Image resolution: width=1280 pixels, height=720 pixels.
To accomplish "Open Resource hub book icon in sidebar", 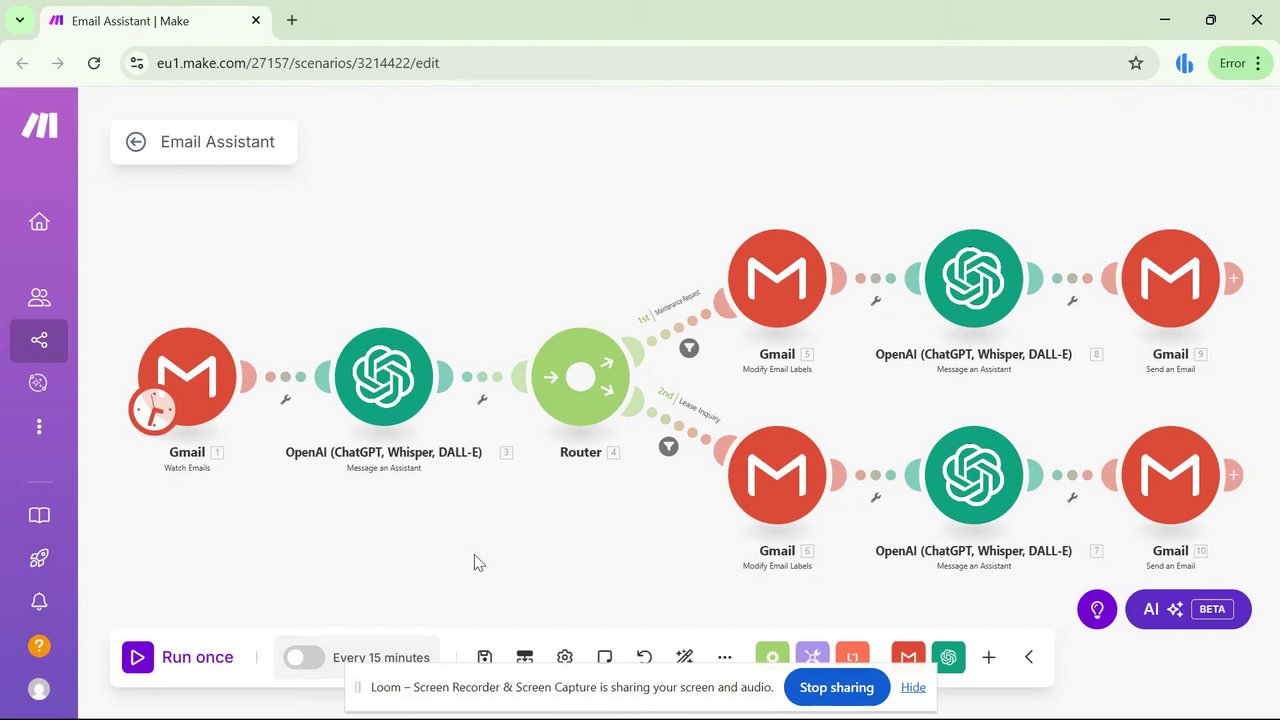I will (x=39, y=515).
